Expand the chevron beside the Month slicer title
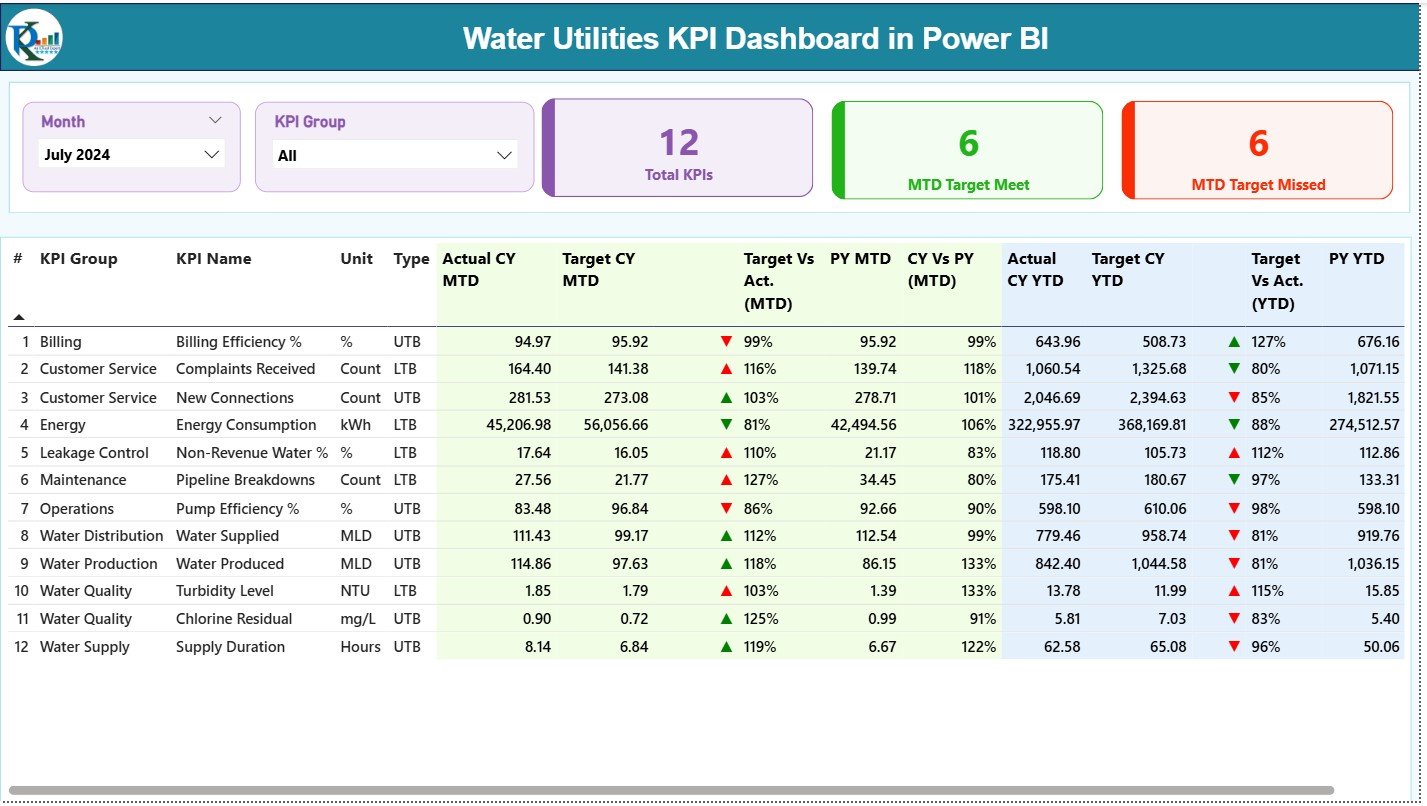 coord(215,121)
